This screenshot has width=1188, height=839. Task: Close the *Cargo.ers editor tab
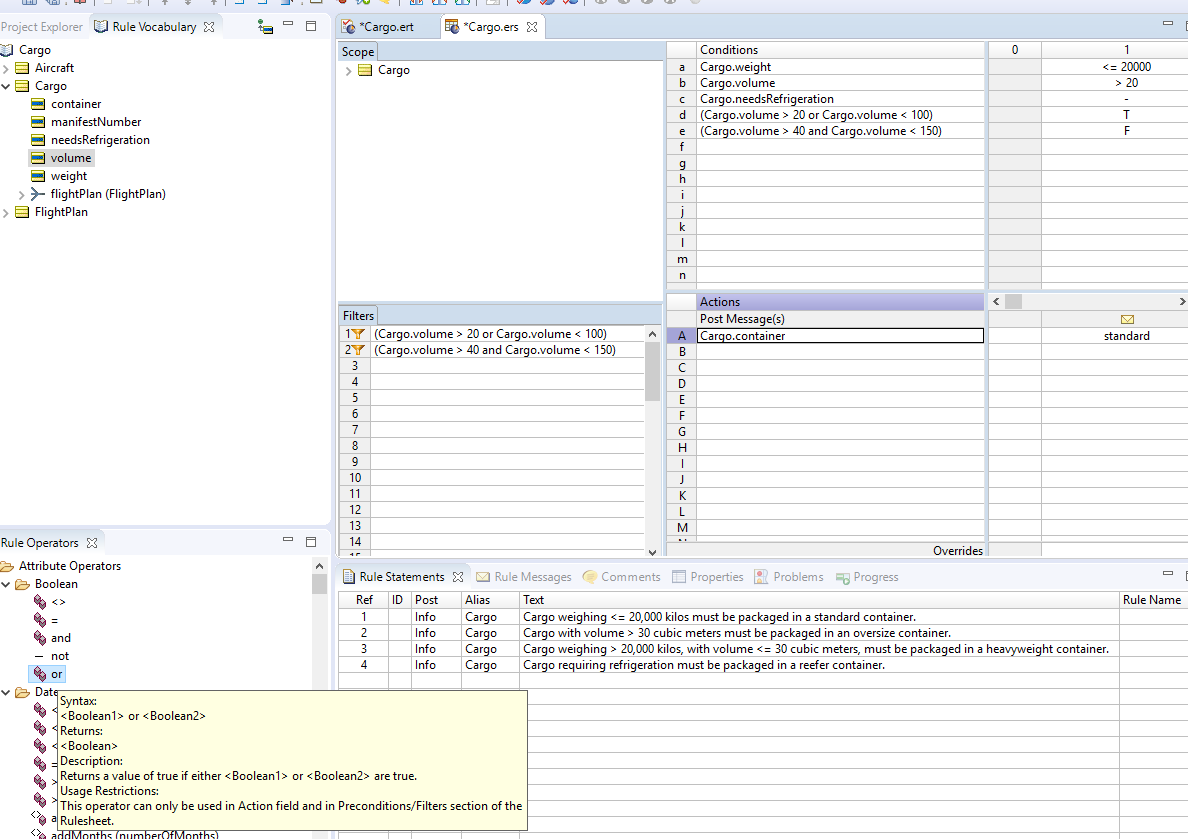(532, 27)
